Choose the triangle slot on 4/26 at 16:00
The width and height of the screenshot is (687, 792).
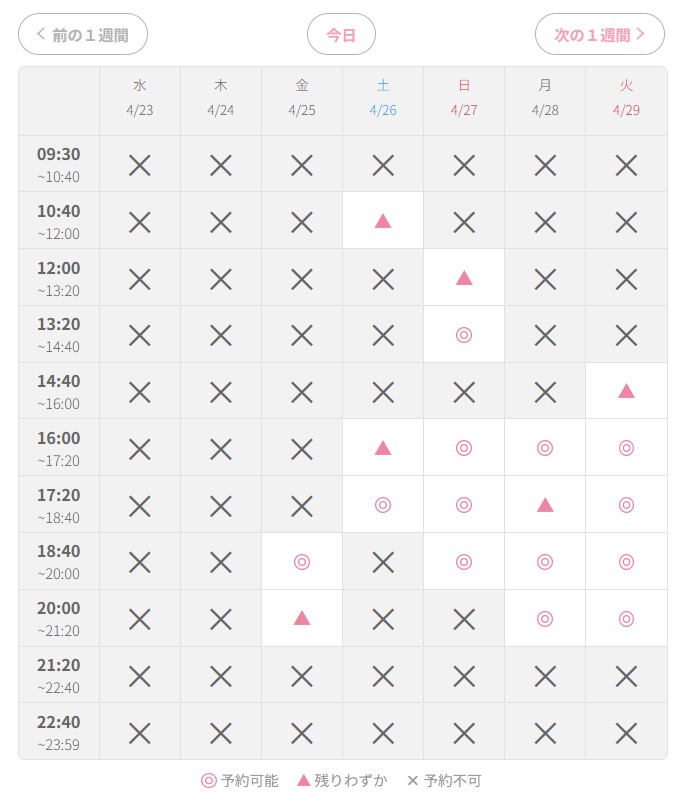(383, 448)
